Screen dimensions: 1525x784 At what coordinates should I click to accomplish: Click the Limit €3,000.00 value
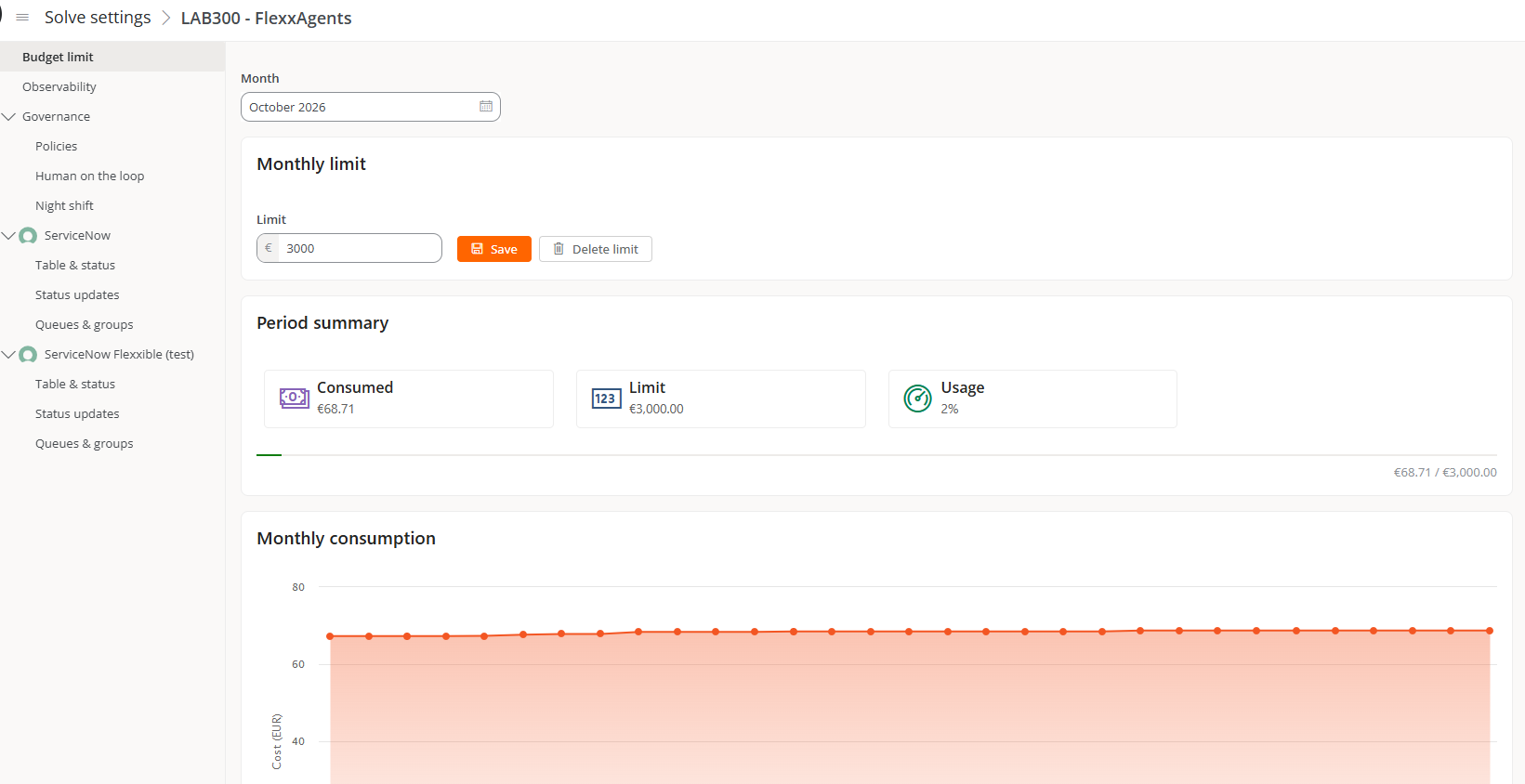pyautogui.click(x=656, y=409)
